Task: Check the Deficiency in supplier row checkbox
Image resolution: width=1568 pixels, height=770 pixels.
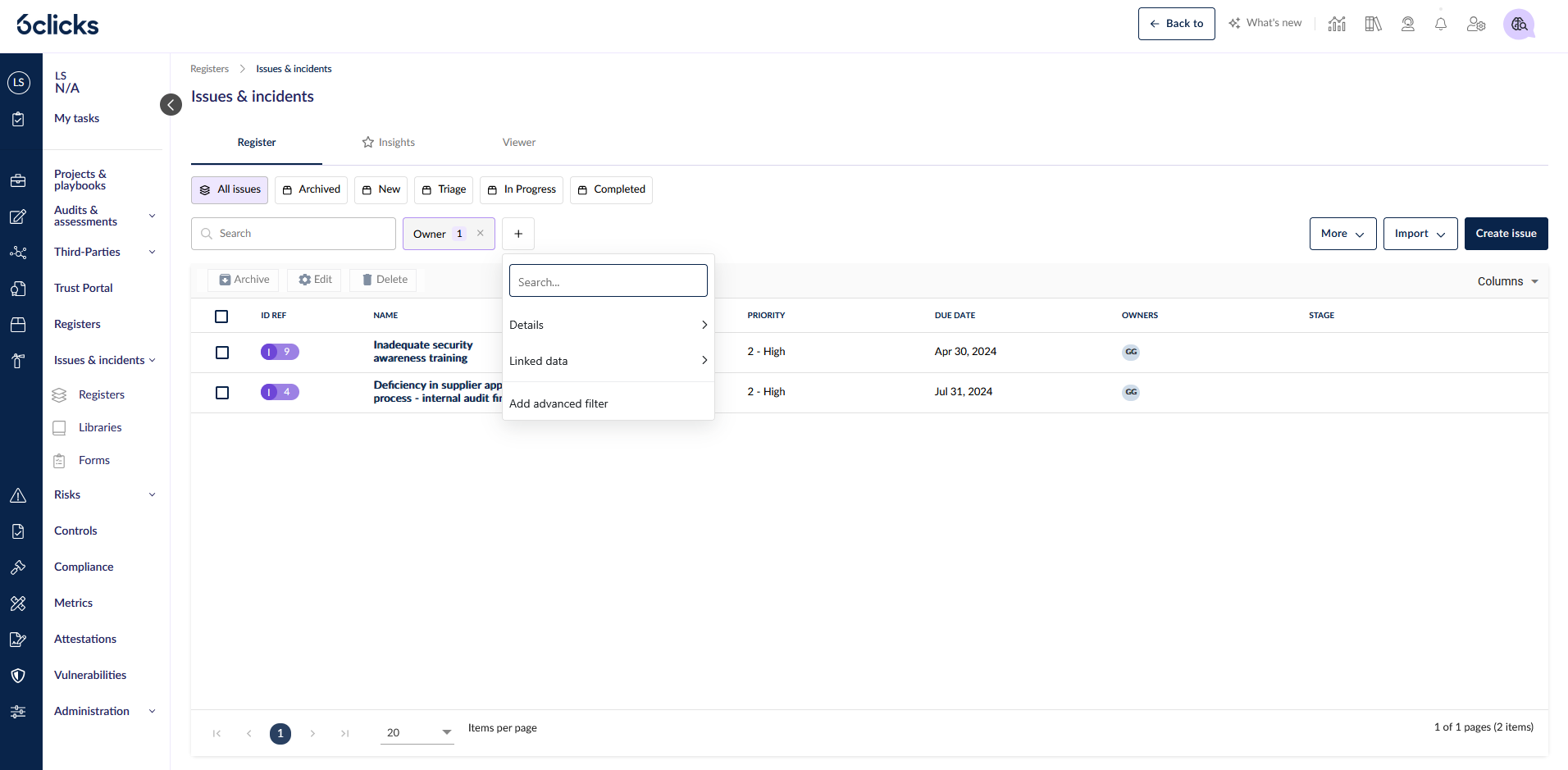Action: 222,393
